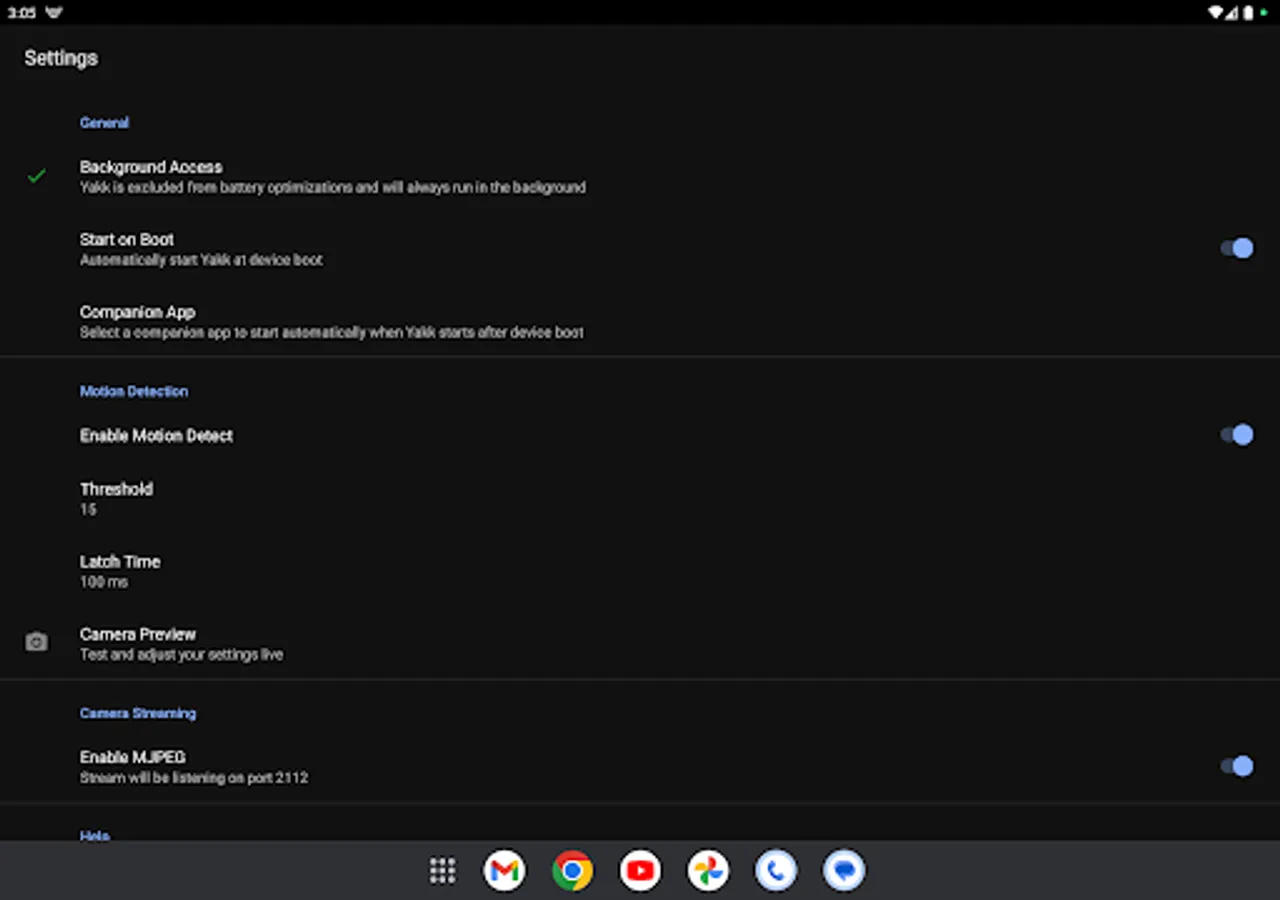Launch Gmail from the dock
The image size is (1280, 900).
click(504, 870)
